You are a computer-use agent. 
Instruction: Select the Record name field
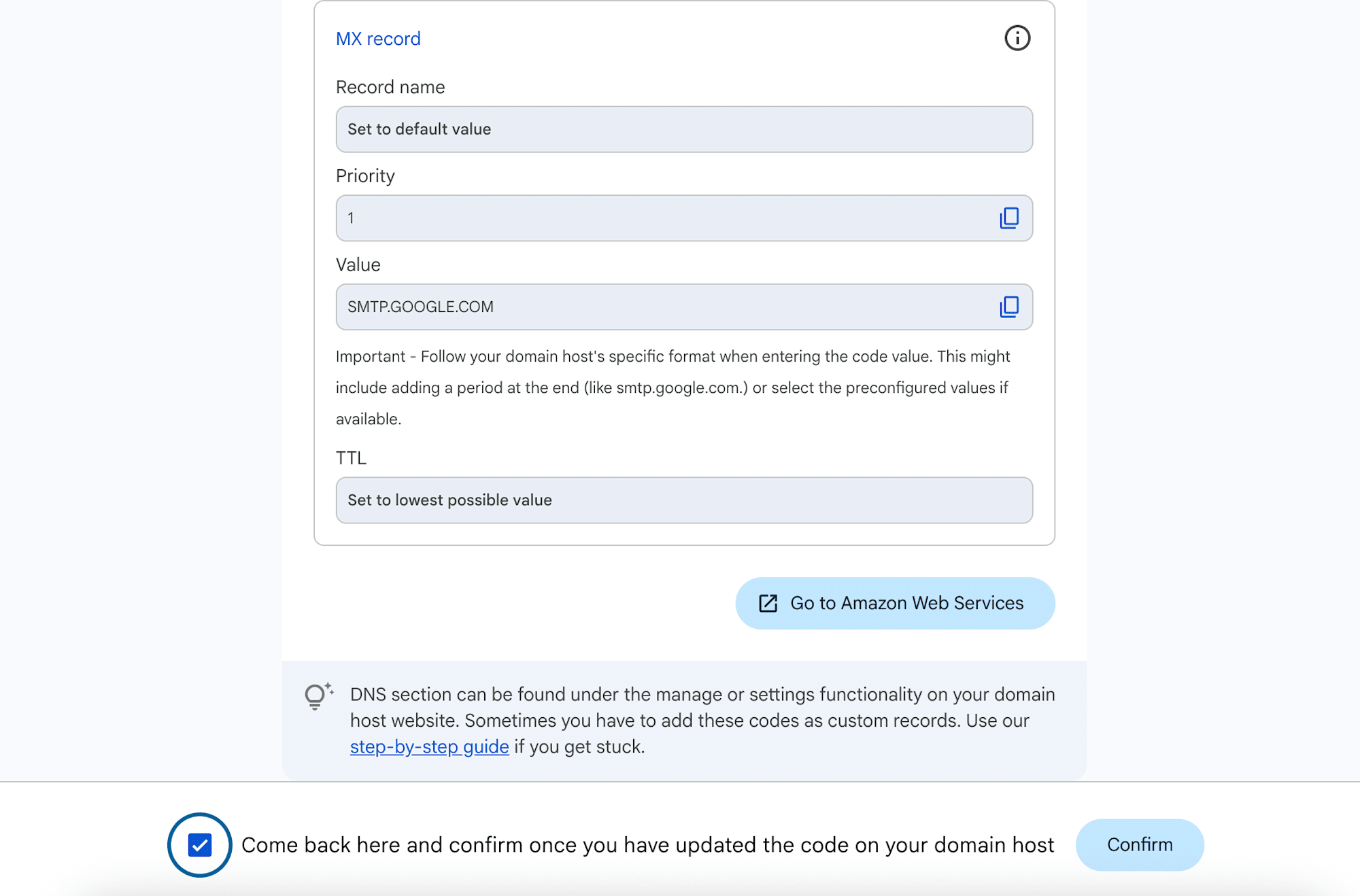pyautogui.click(x=683, y=129)
